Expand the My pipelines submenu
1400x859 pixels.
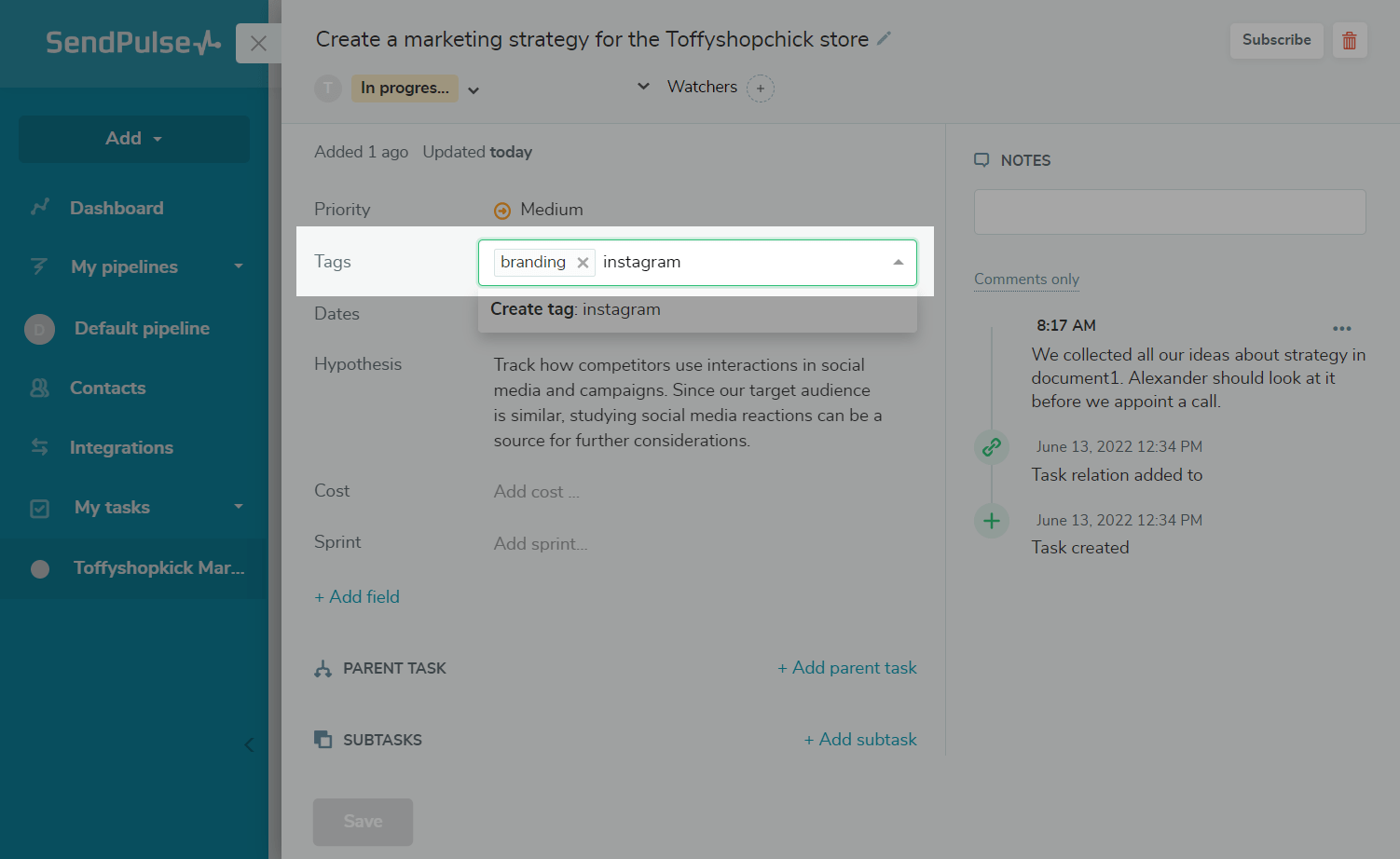pos(239,266)
